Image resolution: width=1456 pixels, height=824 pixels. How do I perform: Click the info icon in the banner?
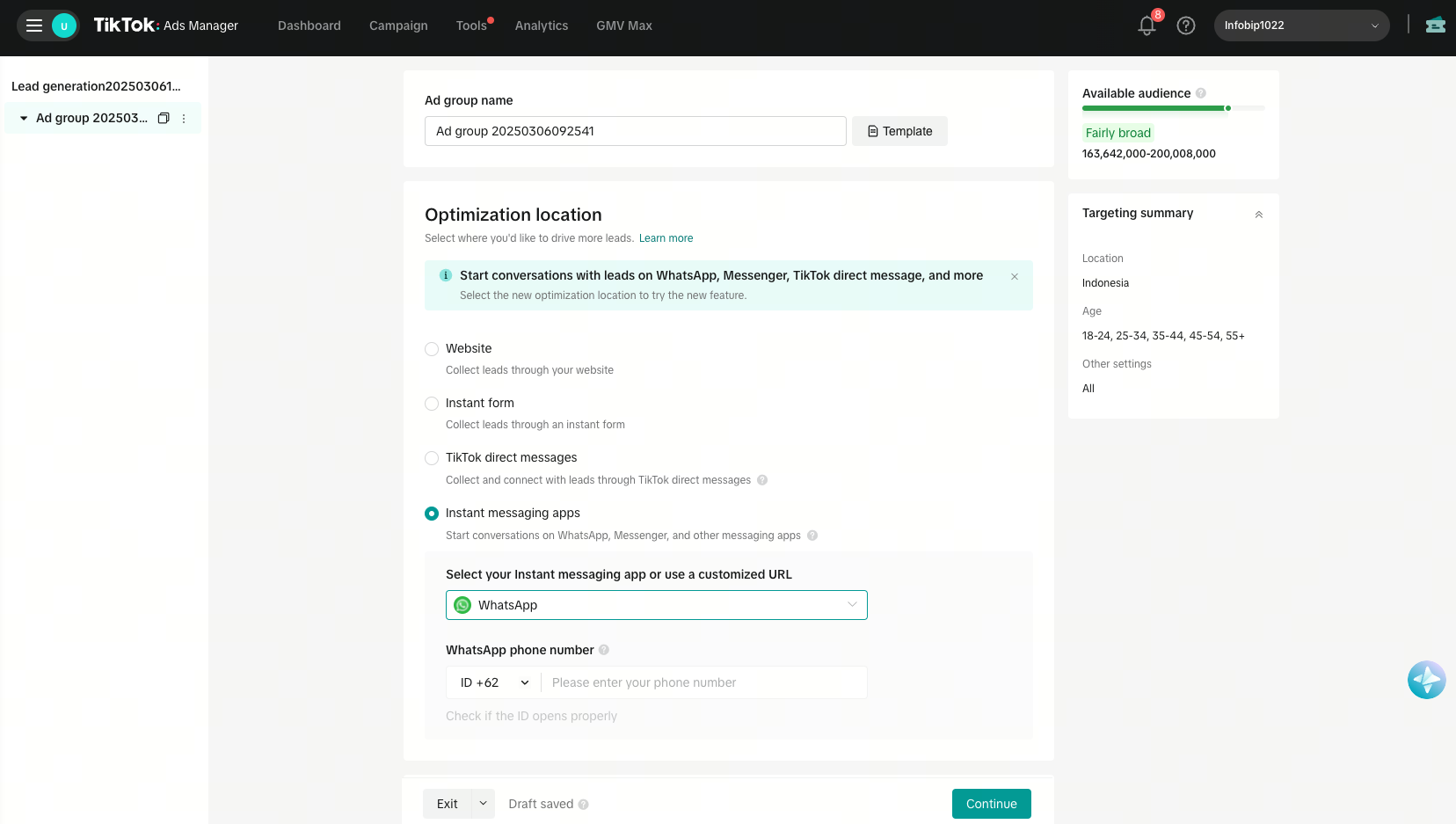click(446, 275)
